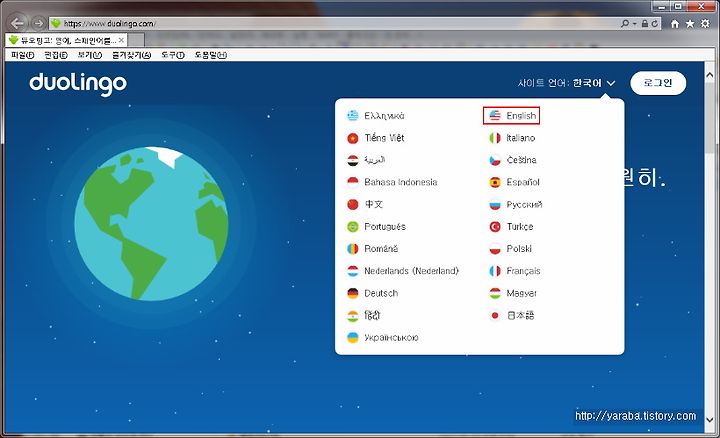Click the Hungarian flag icon
This screenshot has width=720, height=438.
[495, 293]
